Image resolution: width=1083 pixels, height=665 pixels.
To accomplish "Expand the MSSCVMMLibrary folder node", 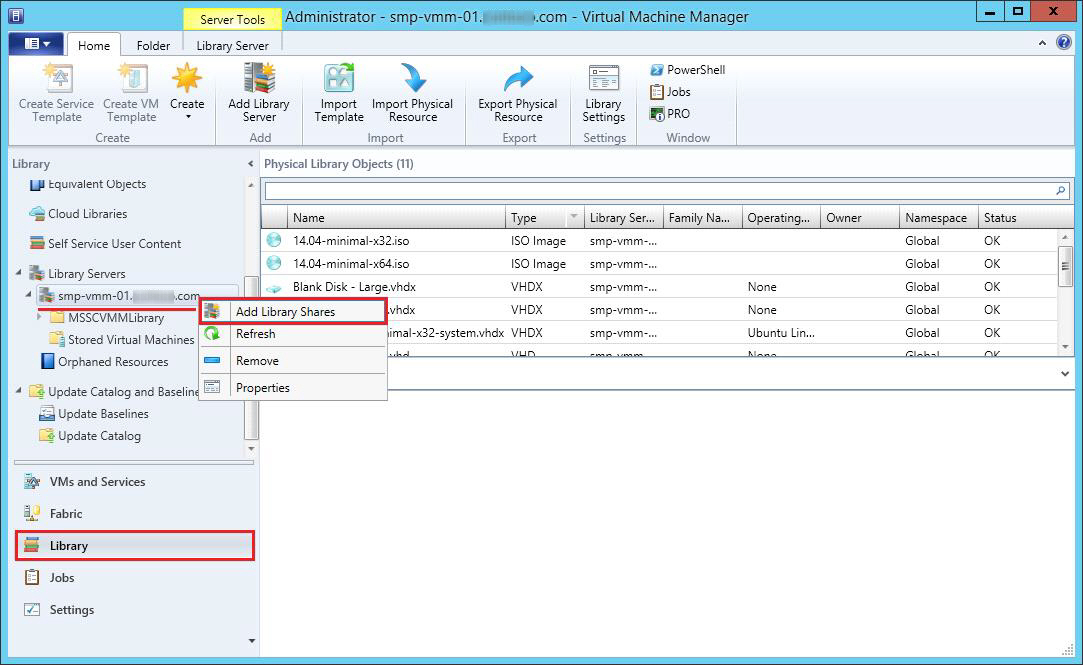I will click(39, 318).
